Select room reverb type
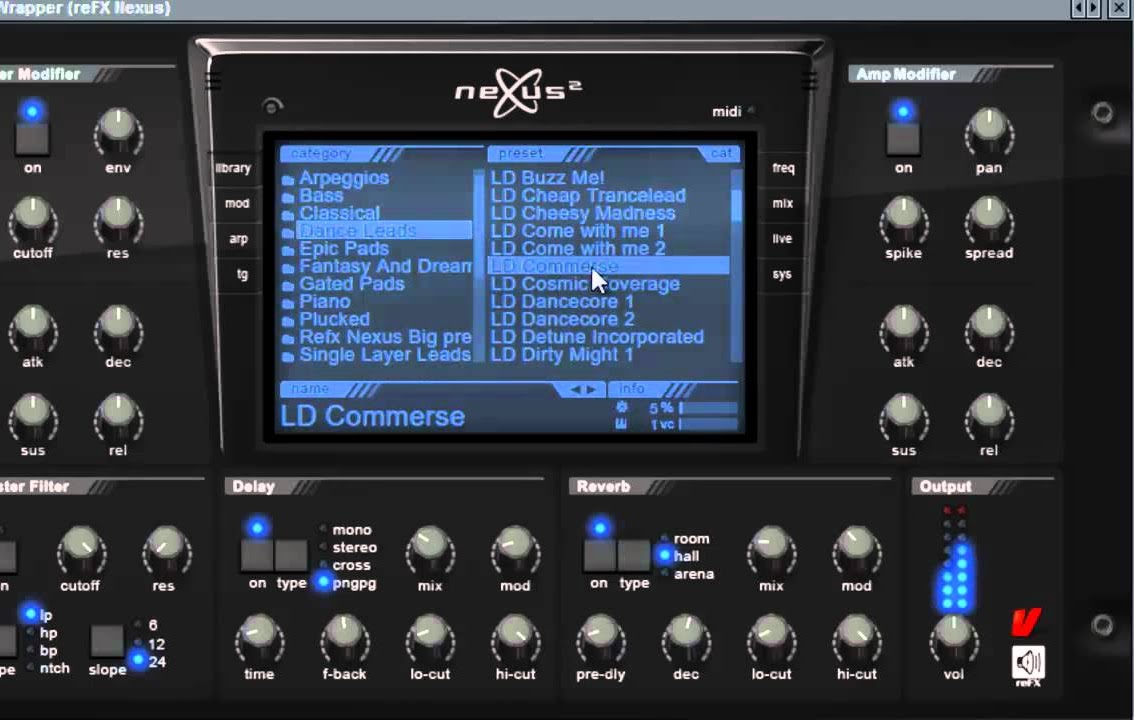 point(684,539)
